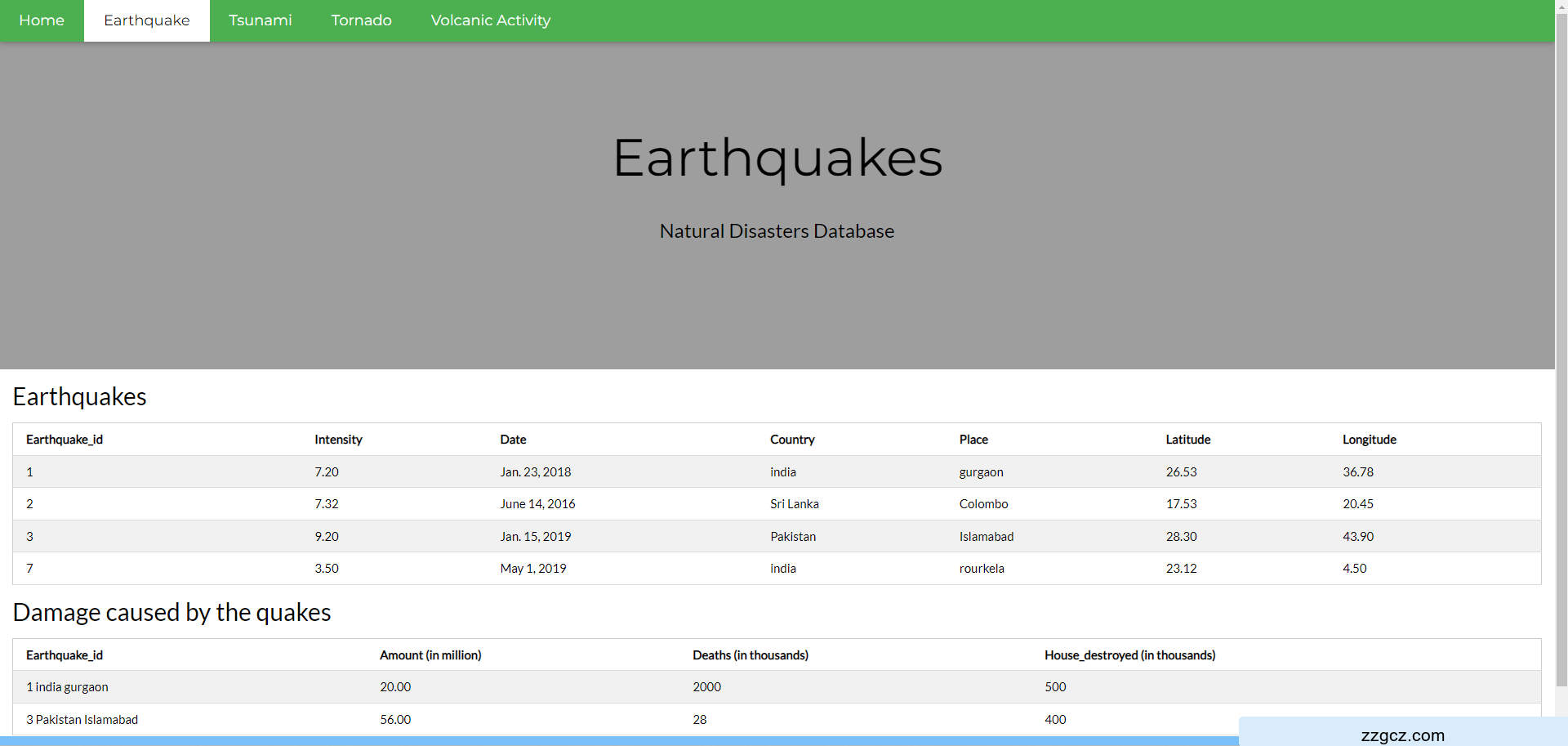The height and width of the screenshot is (746, 1568).
Task: Open the Tornado navigation item
Action: [361, 20]
